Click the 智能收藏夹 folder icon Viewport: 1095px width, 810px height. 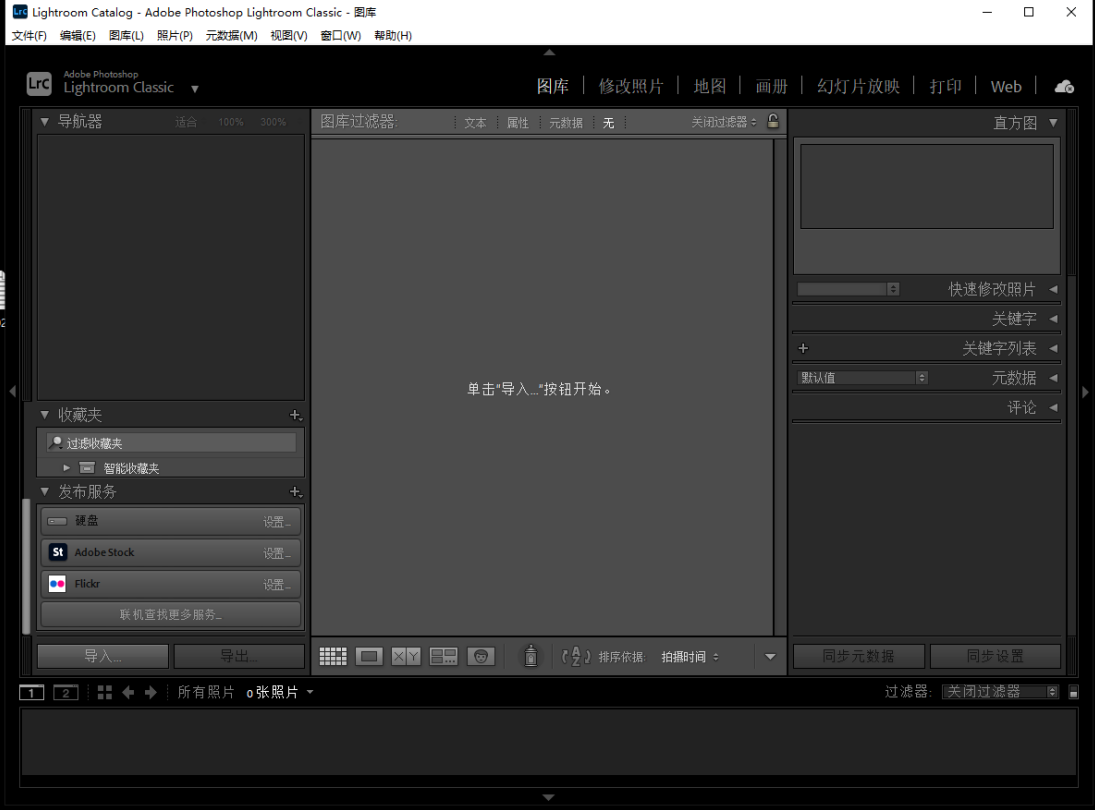coord(87,468)
